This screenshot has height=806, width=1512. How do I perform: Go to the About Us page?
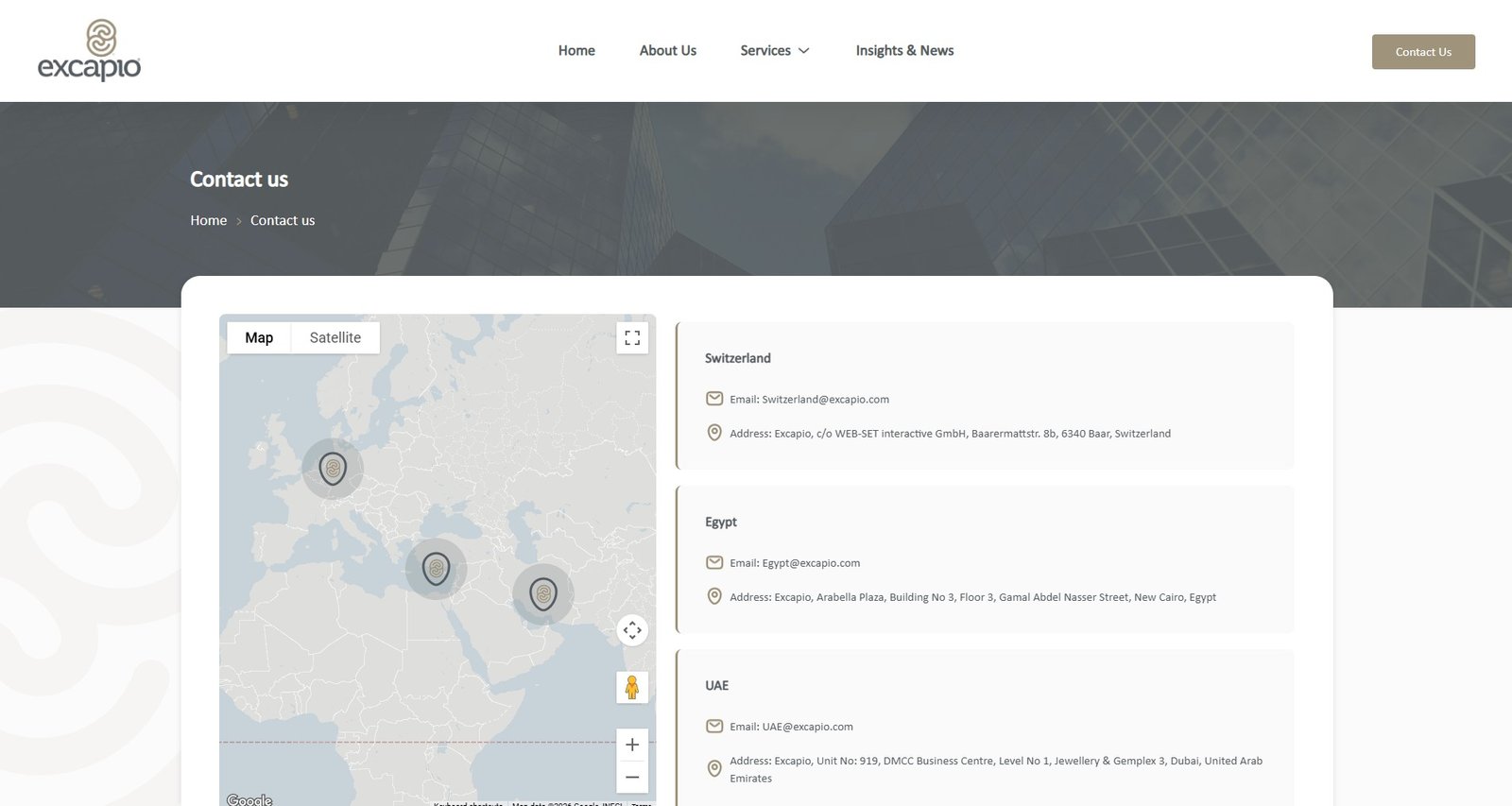pyautogui.click(x=667, y=51)
